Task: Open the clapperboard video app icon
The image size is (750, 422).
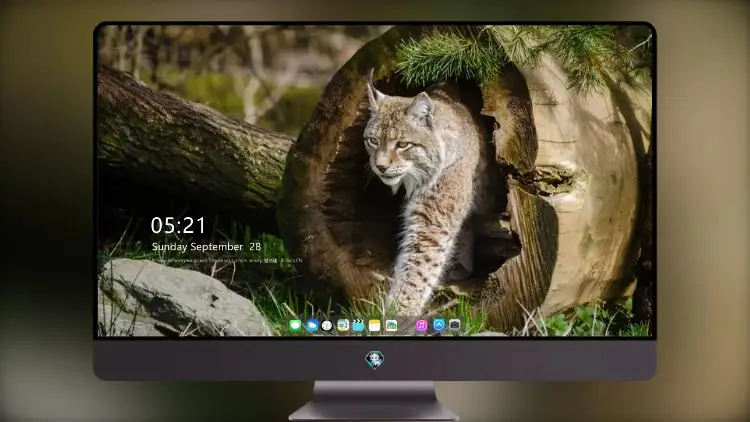Action: (358, 325)
